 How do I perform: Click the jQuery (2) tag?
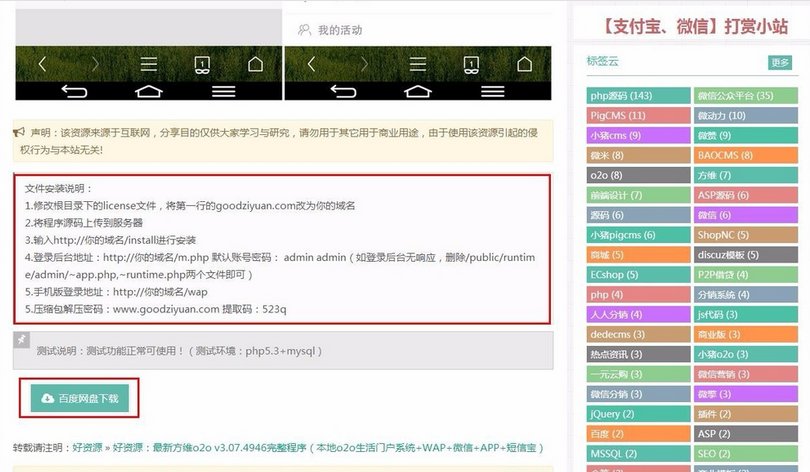pos(638,414)
